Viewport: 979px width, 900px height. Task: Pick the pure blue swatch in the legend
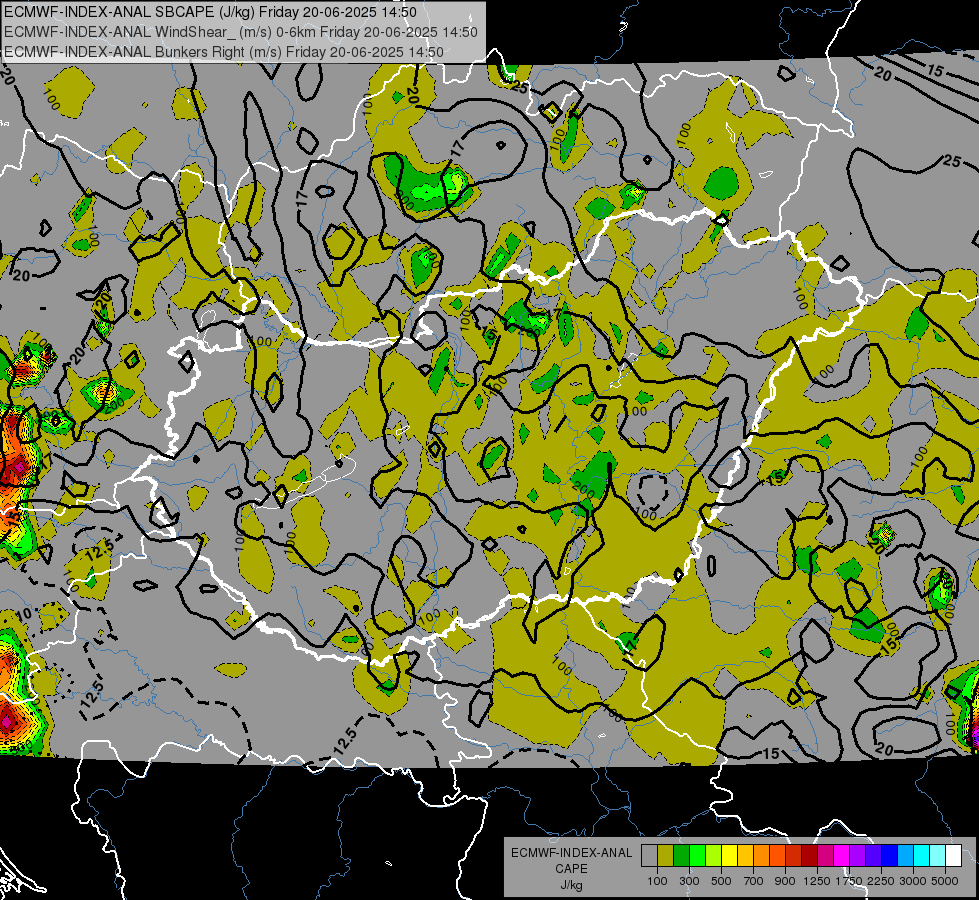coord(890,856)
